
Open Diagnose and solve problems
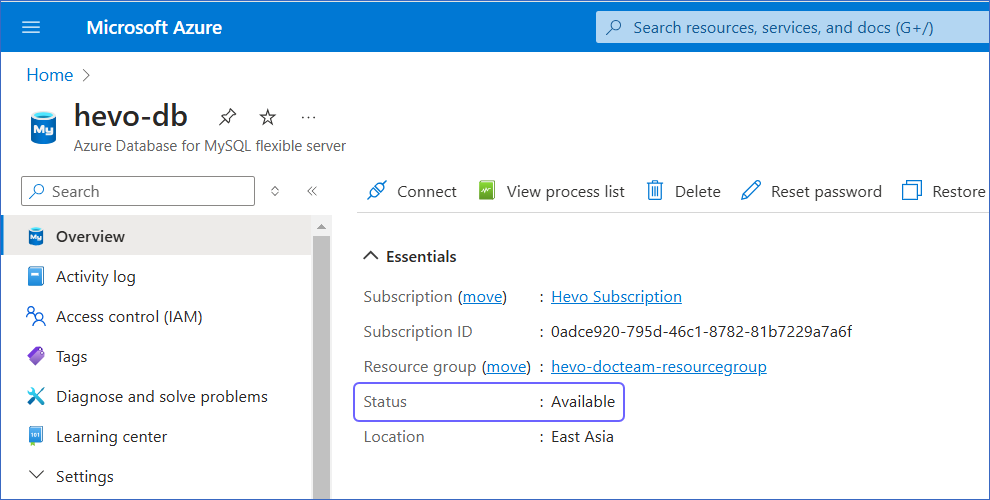[x=162, y=396]
